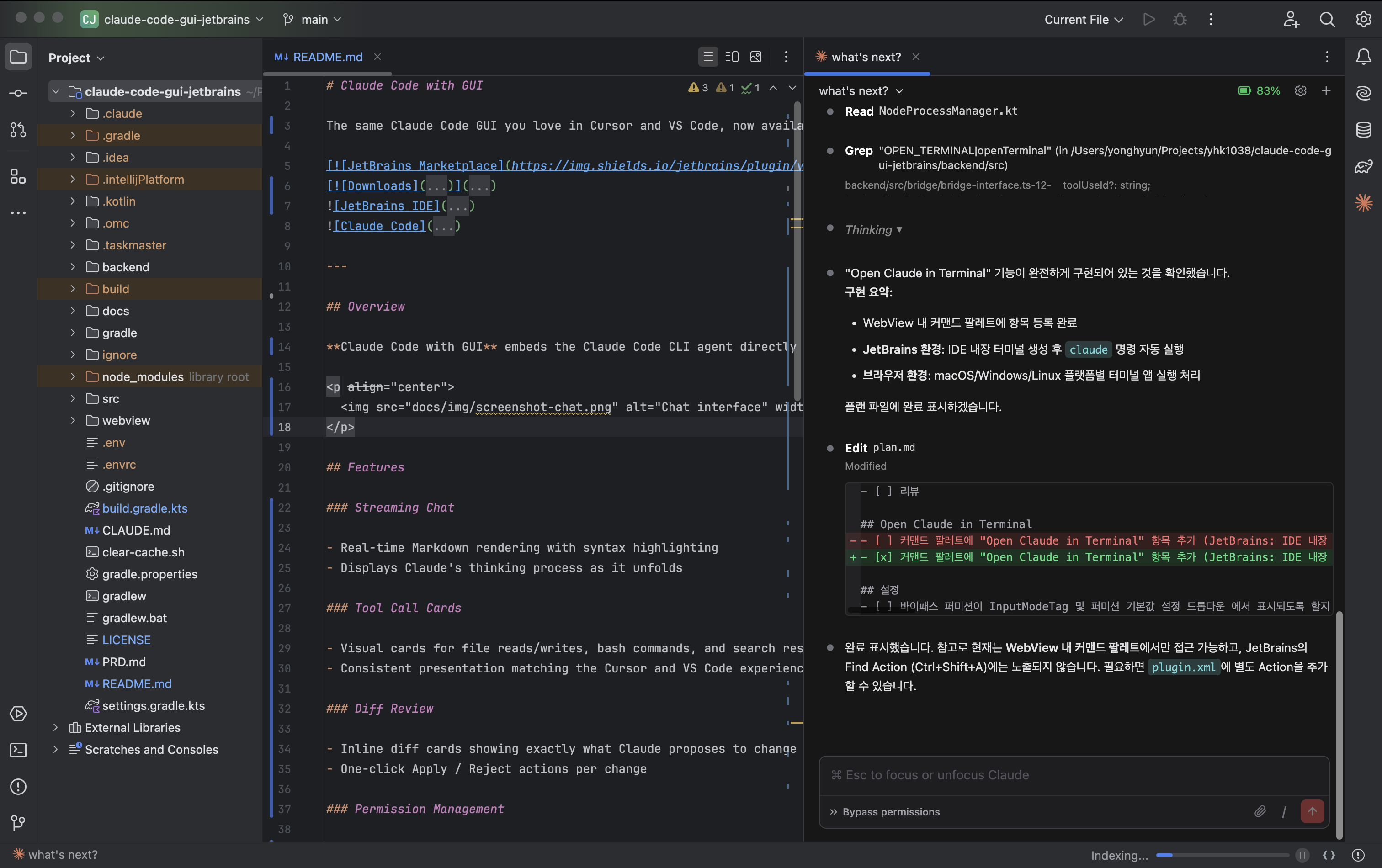1382x868 pixels.
Task: Open the Notifications bell icon
Action: [1364, 57]
